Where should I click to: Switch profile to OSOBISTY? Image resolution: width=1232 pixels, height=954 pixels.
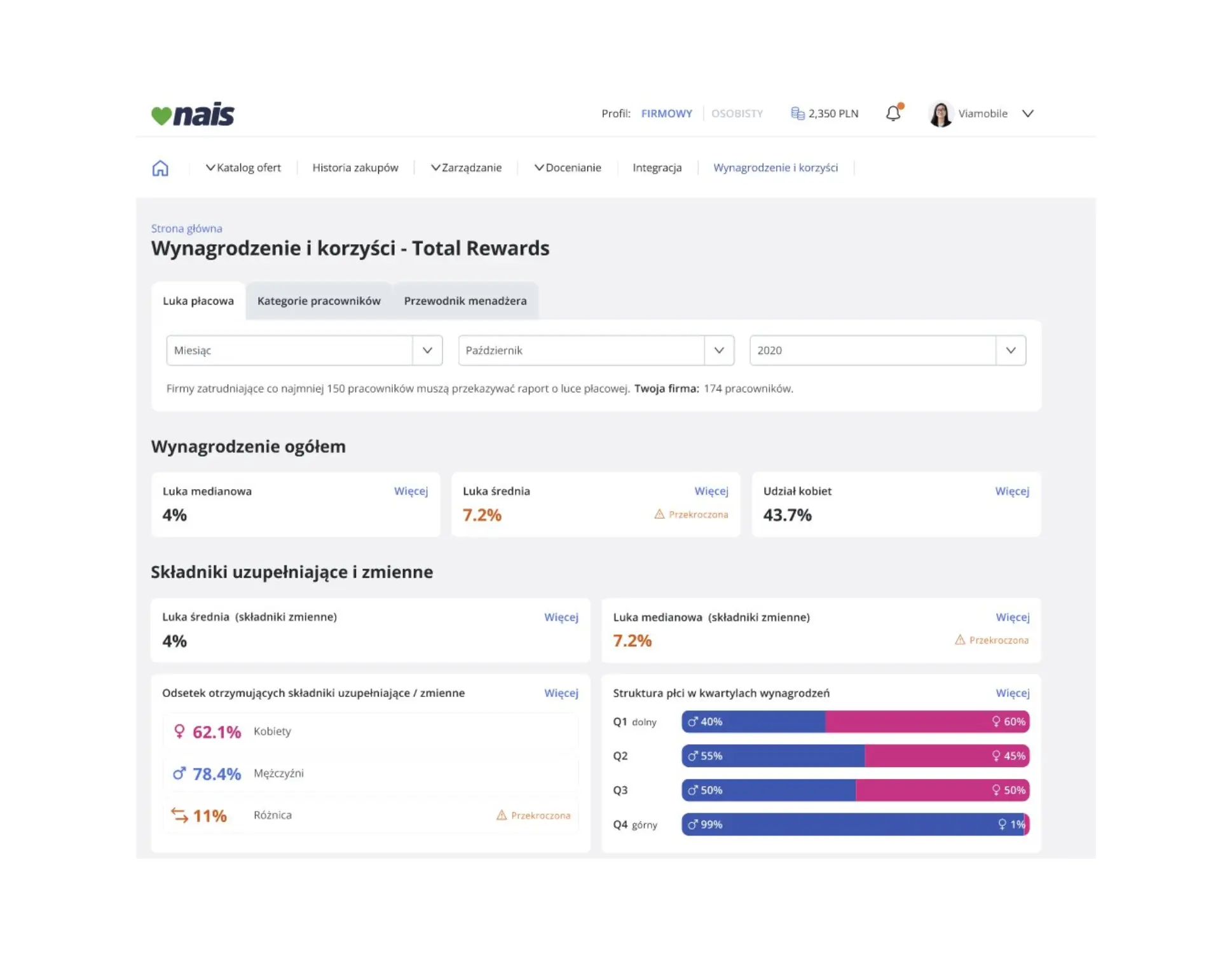point(737,113)
